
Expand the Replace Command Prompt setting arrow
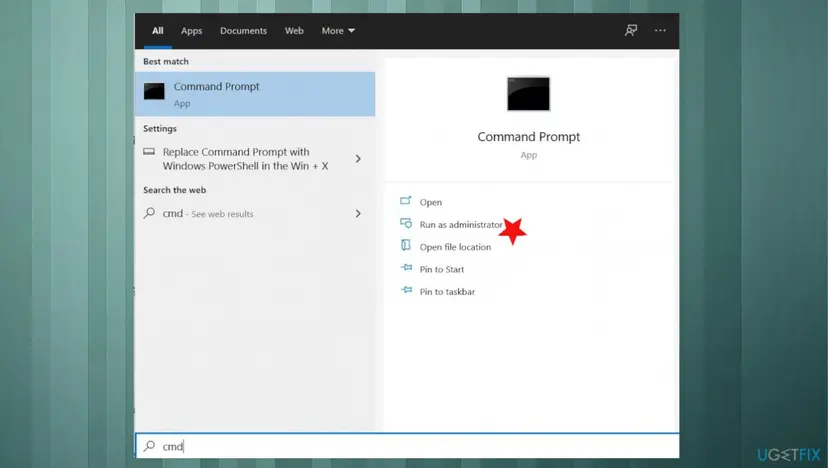358,158
